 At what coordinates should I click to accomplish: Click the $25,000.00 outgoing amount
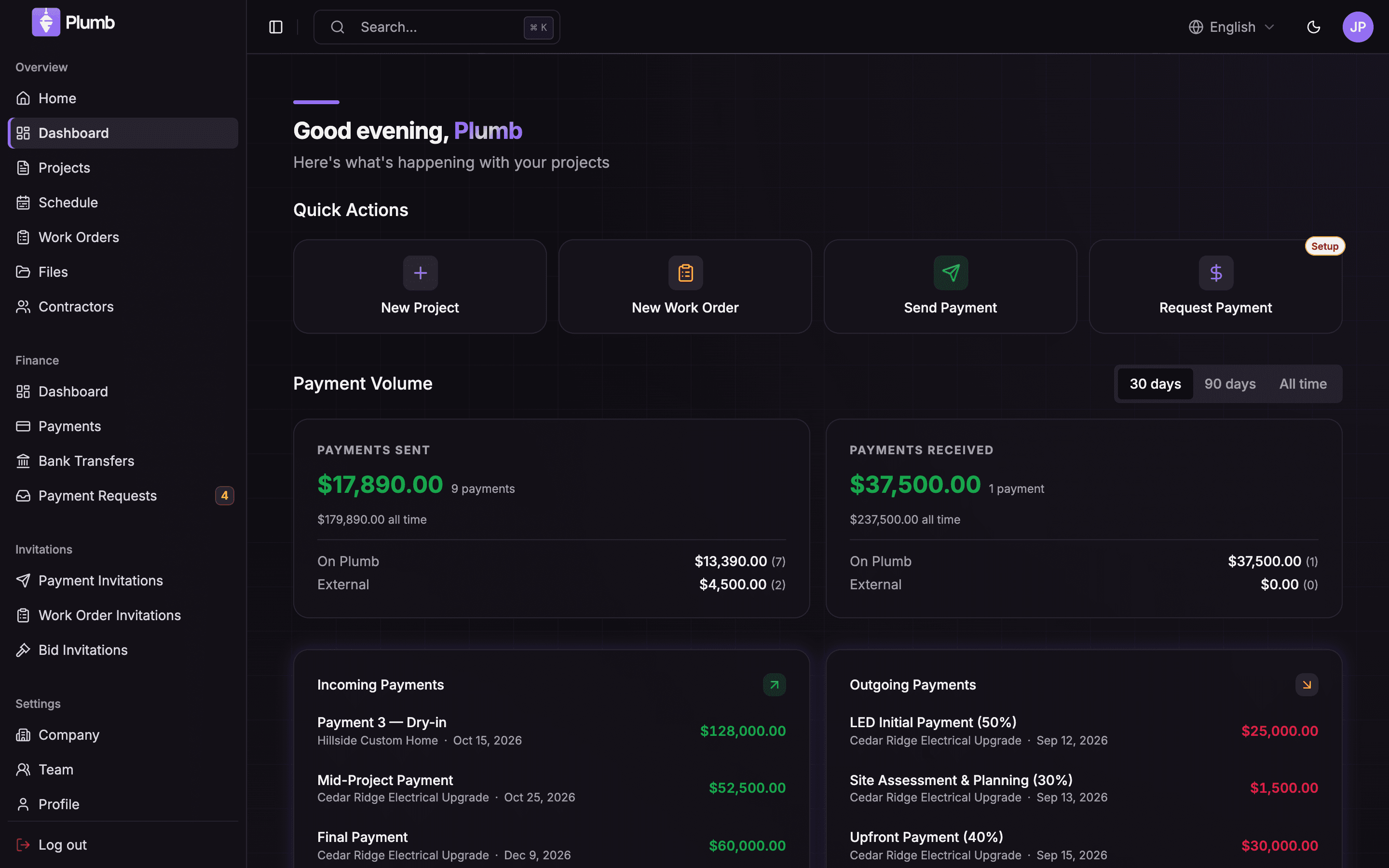1280,731
